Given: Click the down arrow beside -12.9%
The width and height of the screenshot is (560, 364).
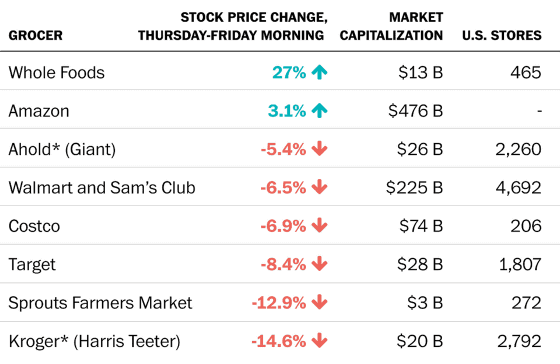Looking at the screenshot, I should point(319,303).
